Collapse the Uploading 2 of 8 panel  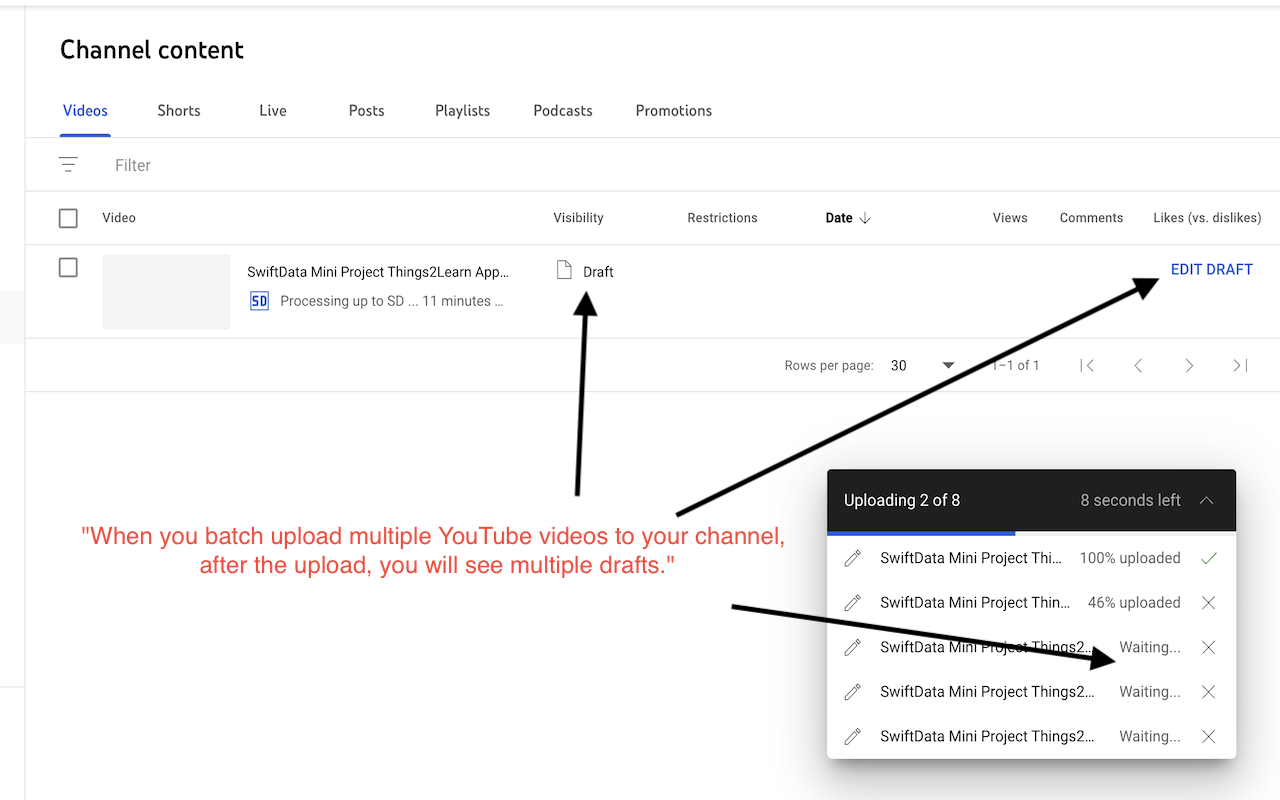pos(1207,500)
